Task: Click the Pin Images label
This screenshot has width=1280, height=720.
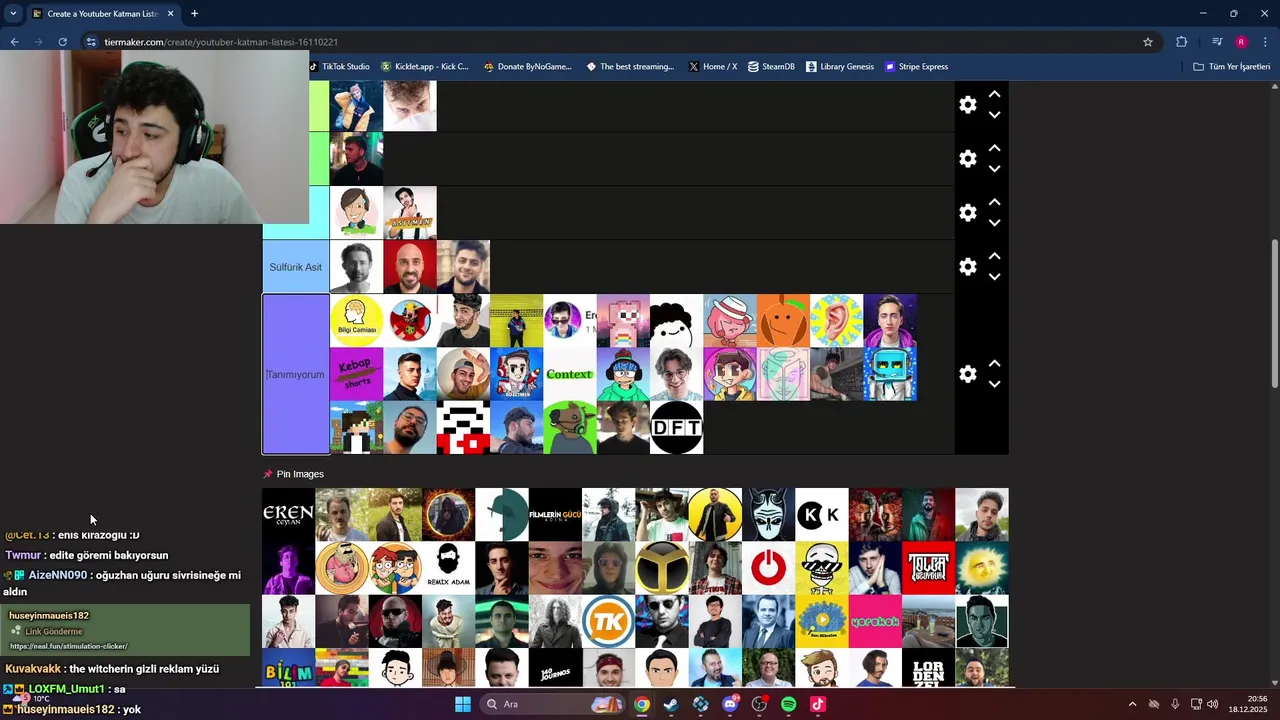Action: tap(300, 474)
